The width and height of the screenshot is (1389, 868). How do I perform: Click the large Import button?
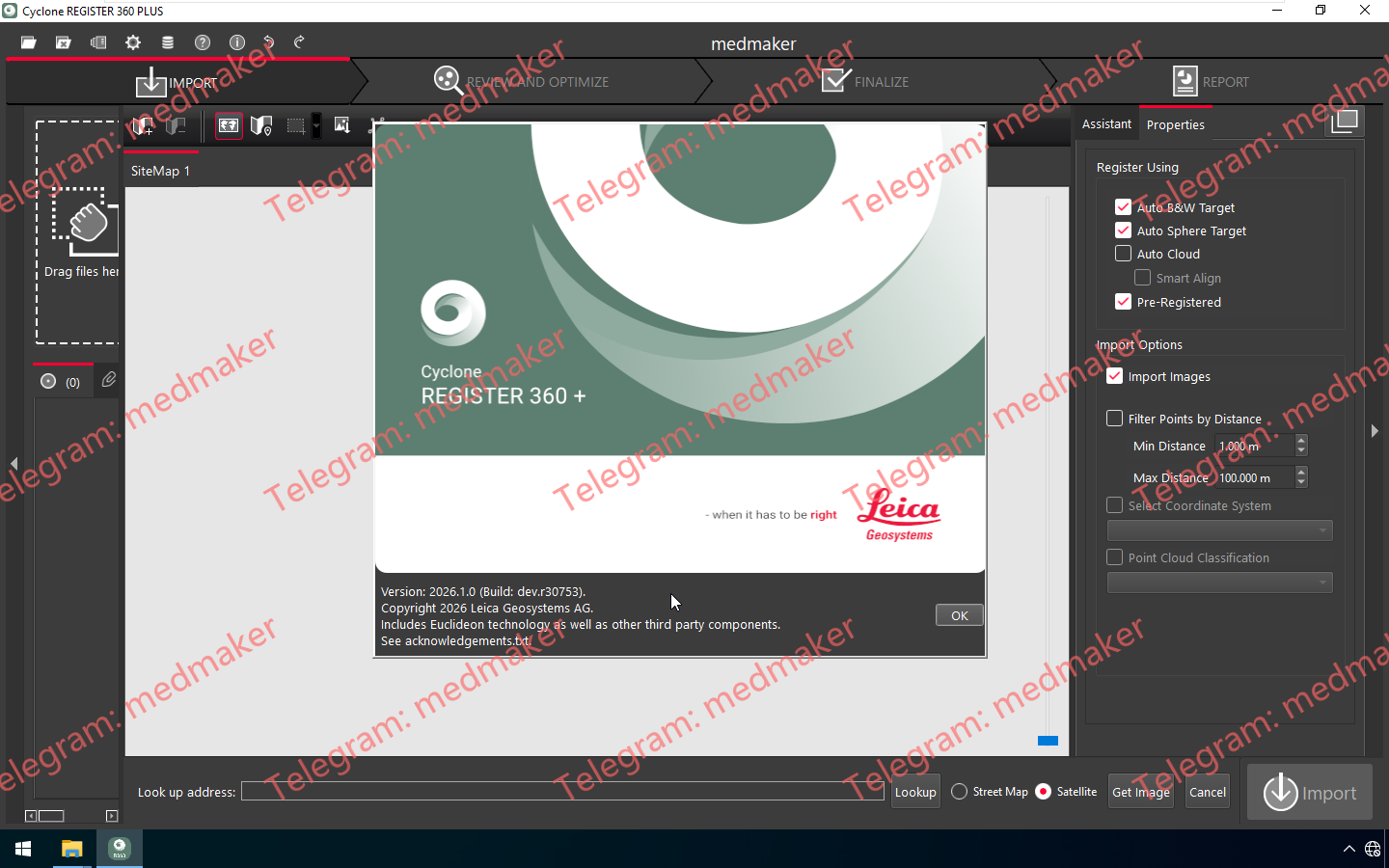pyautogui.click(x=1310, y=792)
